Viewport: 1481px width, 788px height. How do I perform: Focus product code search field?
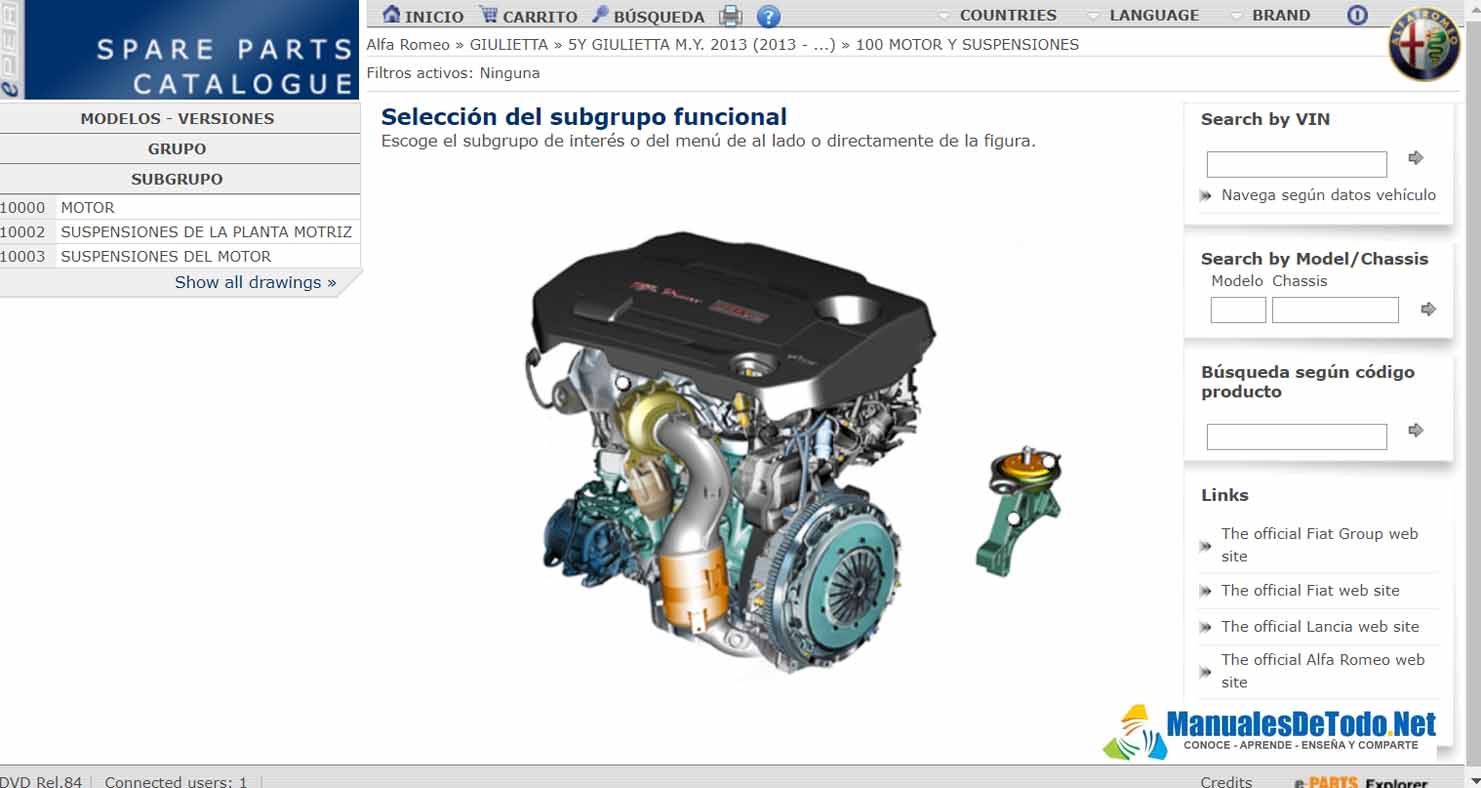click(x=1296, y=437)
